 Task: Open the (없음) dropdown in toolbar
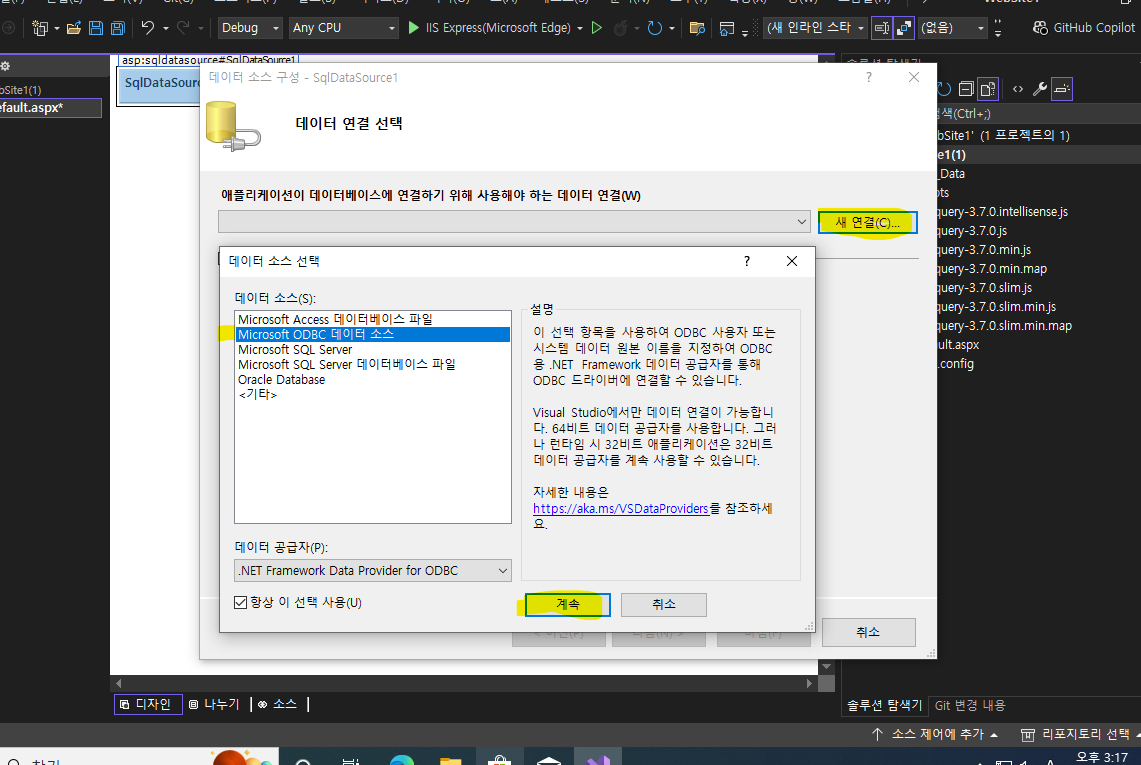click(x=953, y=28)
